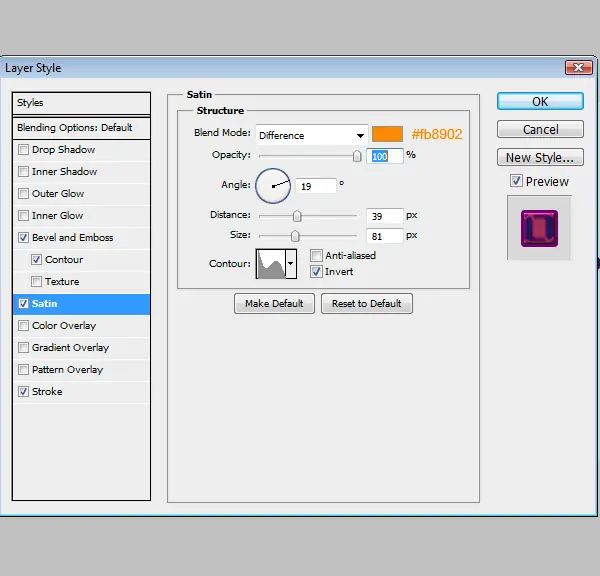Enable the Drop Shadow checkbox
Screen dimensions: 600x576
(x=23, y=149)
